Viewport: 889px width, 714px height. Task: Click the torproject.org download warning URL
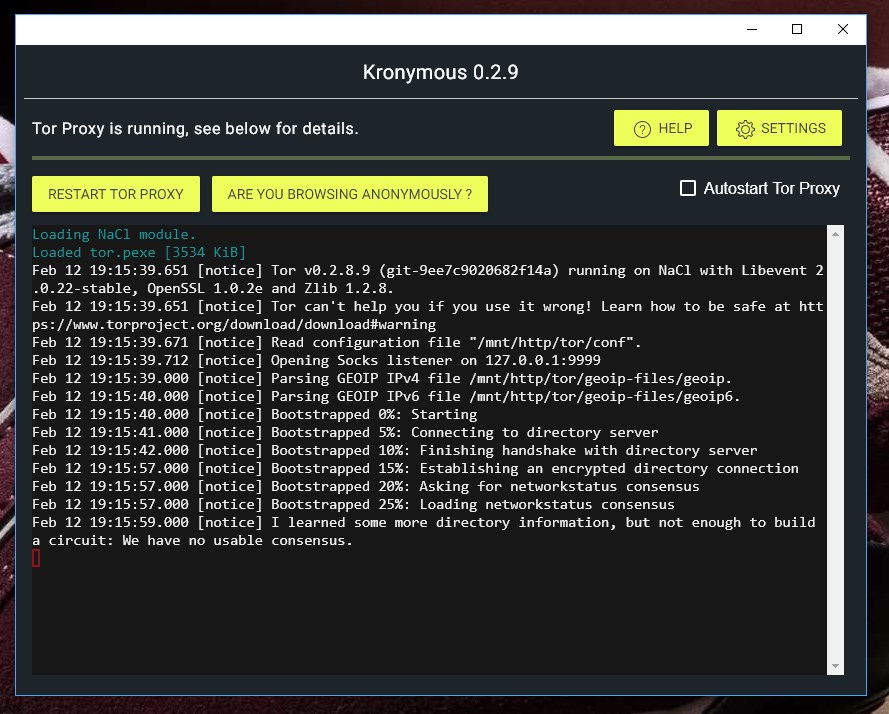pyautogui.click(x=234, y=324)
